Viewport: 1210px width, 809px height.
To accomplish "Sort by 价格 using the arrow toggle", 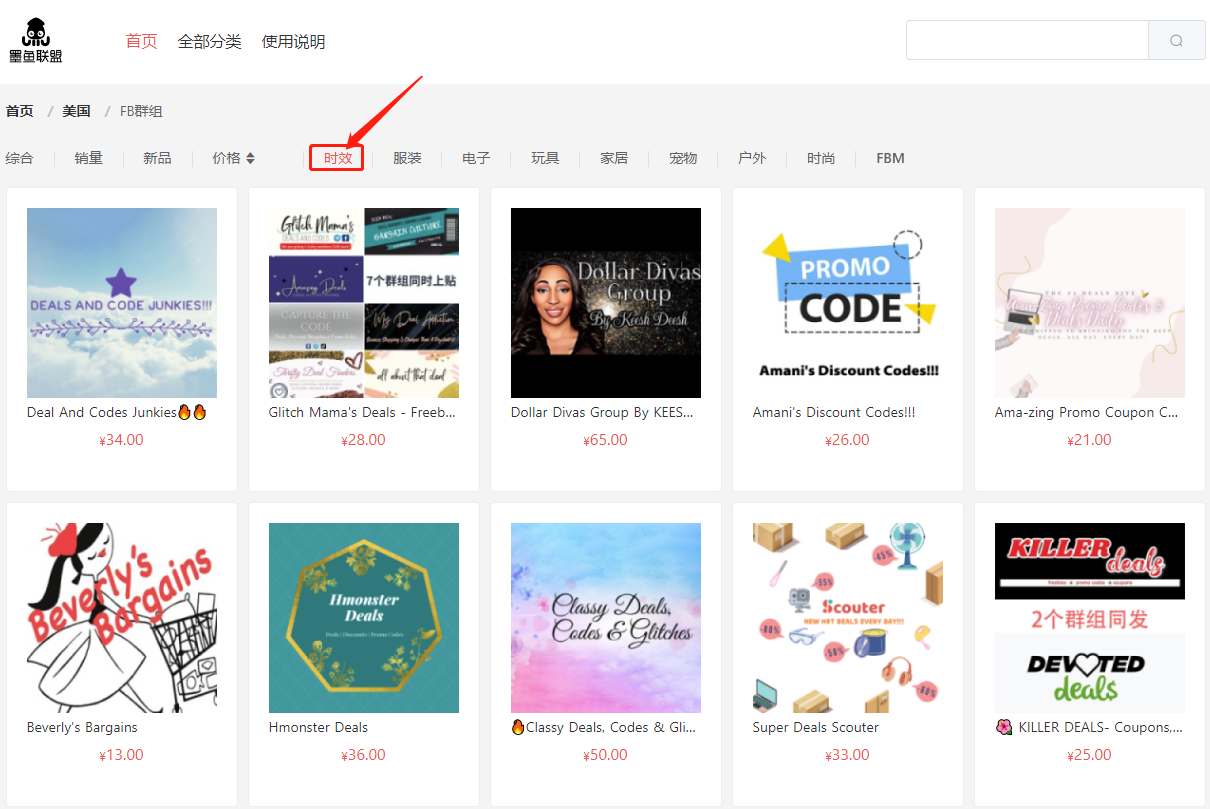I will (x=250, y=158).
